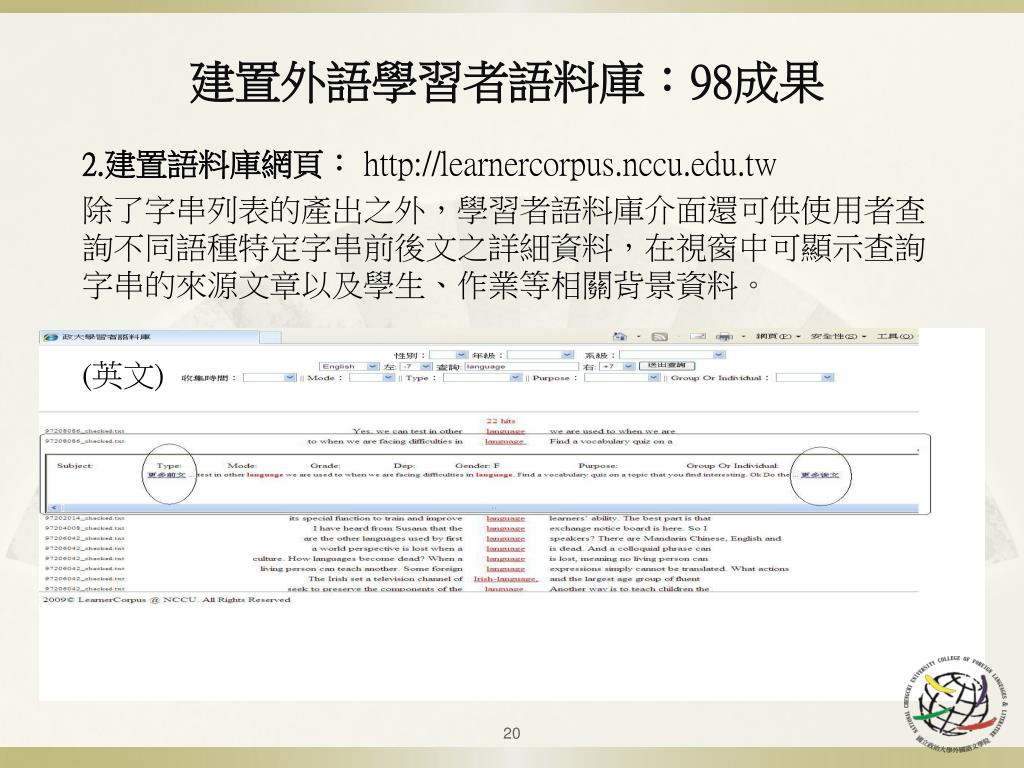Viewport: 1024px width, 768px height.
Task: Click the slide page number 20
Action: point(511,733)
